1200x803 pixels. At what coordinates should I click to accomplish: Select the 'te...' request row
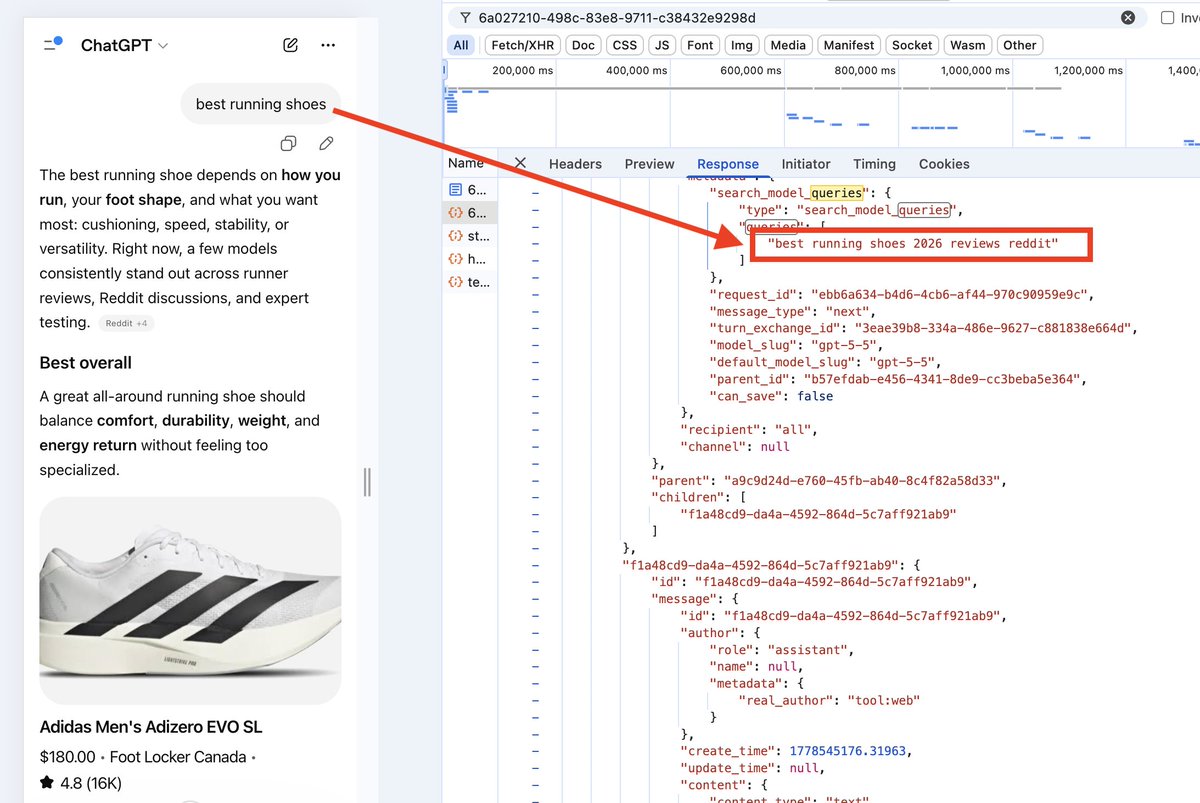[x=470, y=282]
